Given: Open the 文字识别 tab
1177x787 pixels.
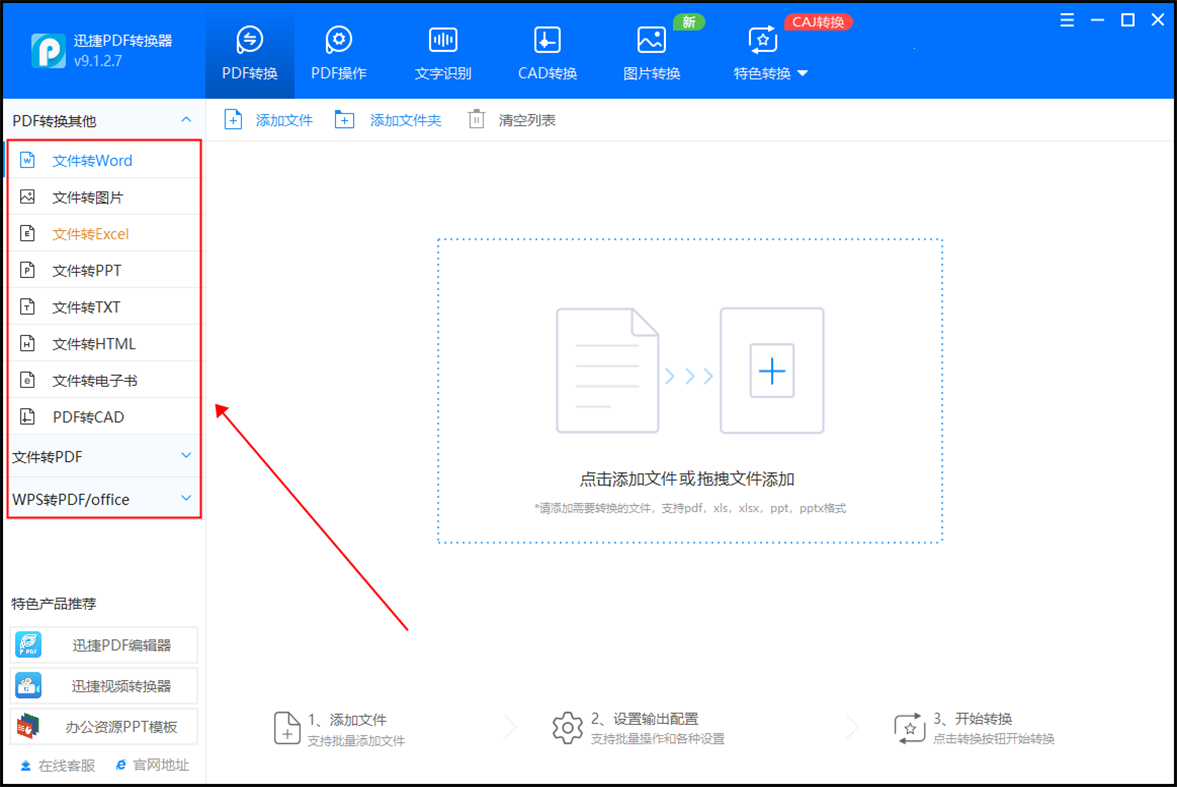Looking at the screenshot, I should (443, 53).
